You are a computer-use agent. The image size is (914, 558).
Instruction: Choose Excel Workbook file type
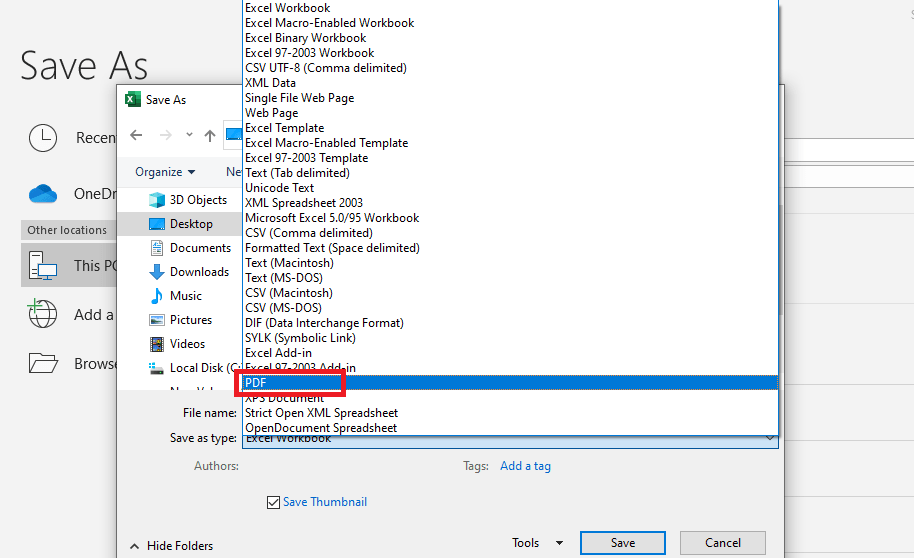(510, 8)
